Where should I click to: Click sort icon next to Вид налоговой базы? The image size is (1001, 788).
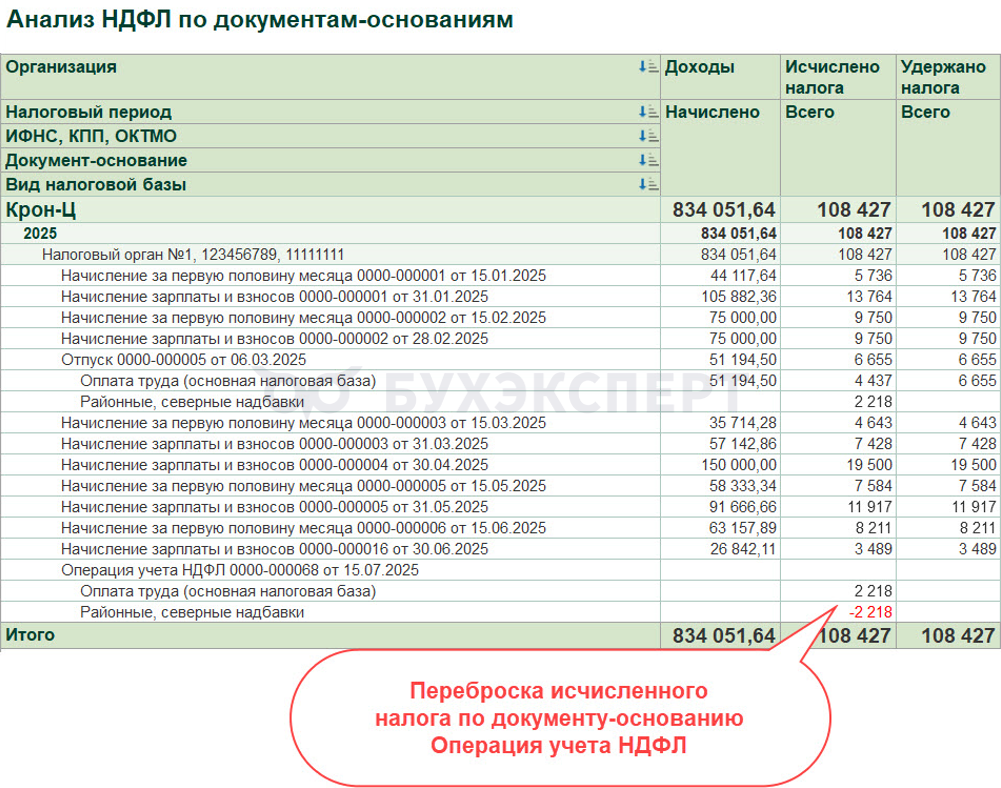(x=649, y=185)
